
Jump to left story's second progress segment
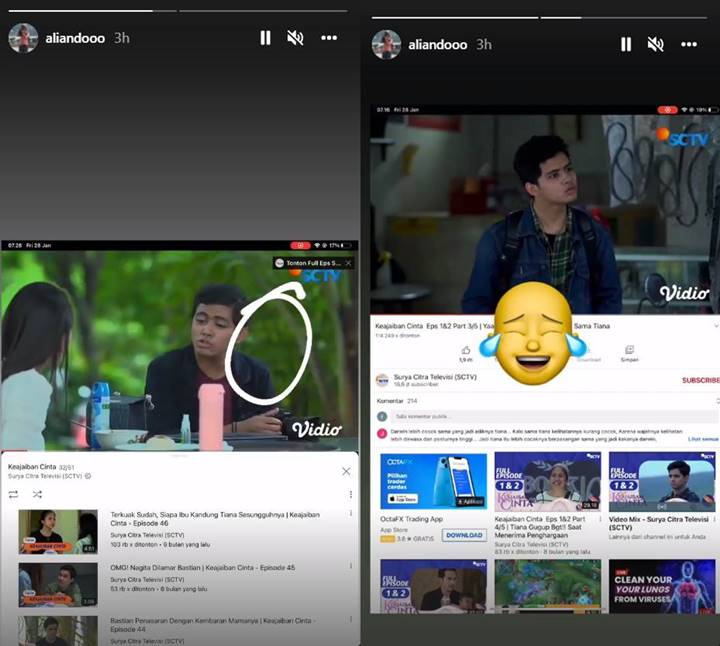tap(263, 11)
